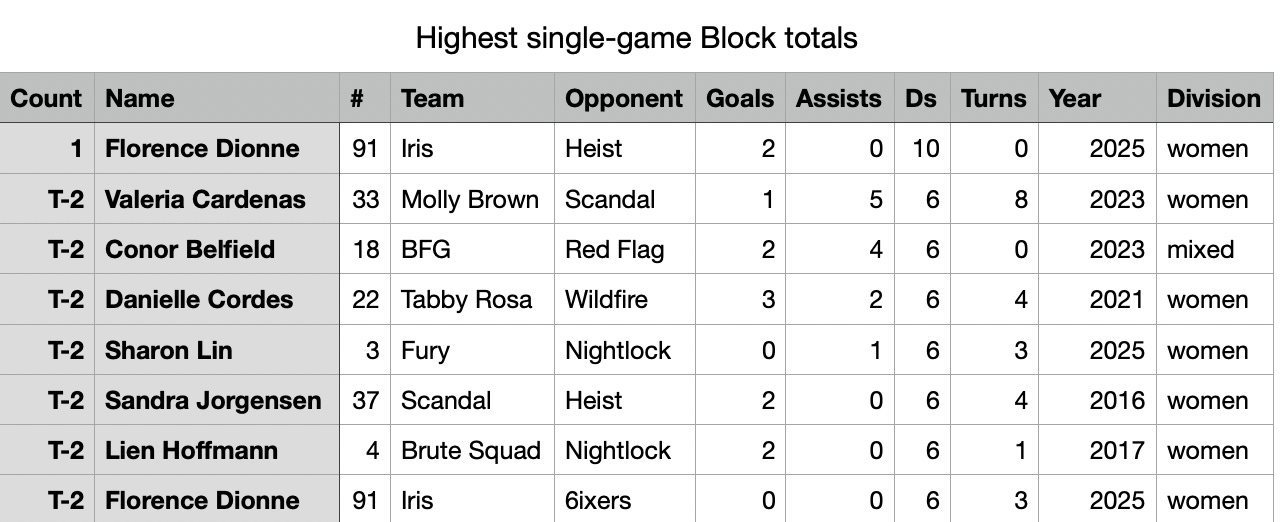Click the Valeria Cardenas name cell
Viewport: 1280px width, 522px height.
[217, 199]
